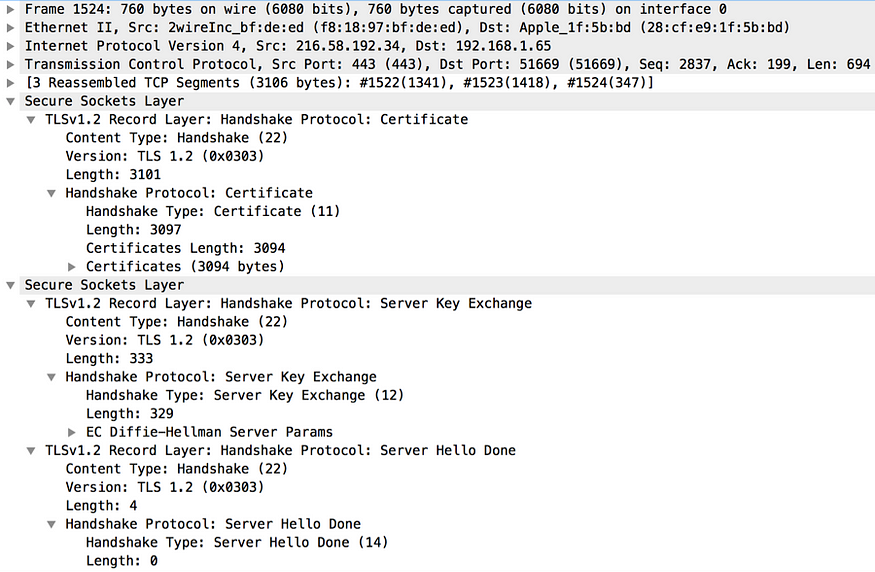The width and height of the screenshot is (875, 572).
Task: Expand the Ethernet II row
Action: click(10, 28)
